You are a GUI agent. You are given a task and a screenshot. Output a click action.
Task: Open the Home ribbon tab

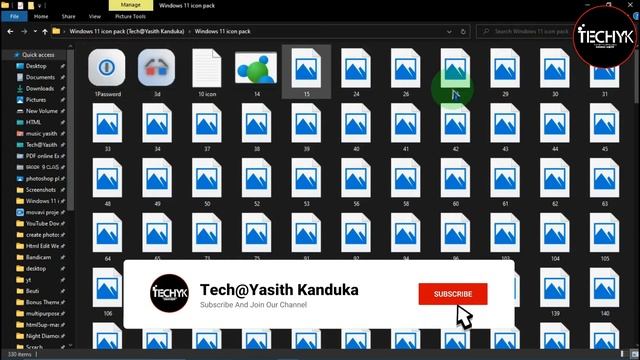(x=41, y=16)
